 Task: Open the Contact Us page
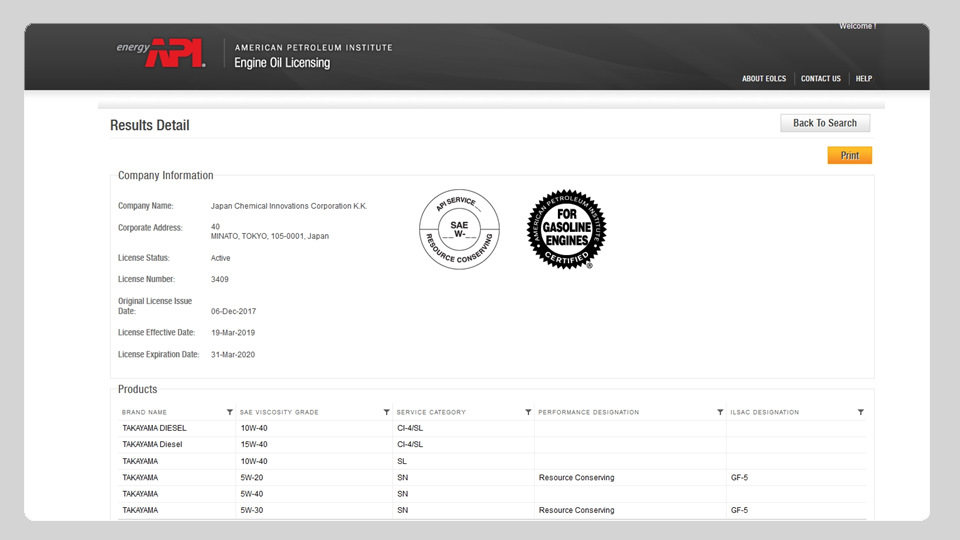click(820, 78)
